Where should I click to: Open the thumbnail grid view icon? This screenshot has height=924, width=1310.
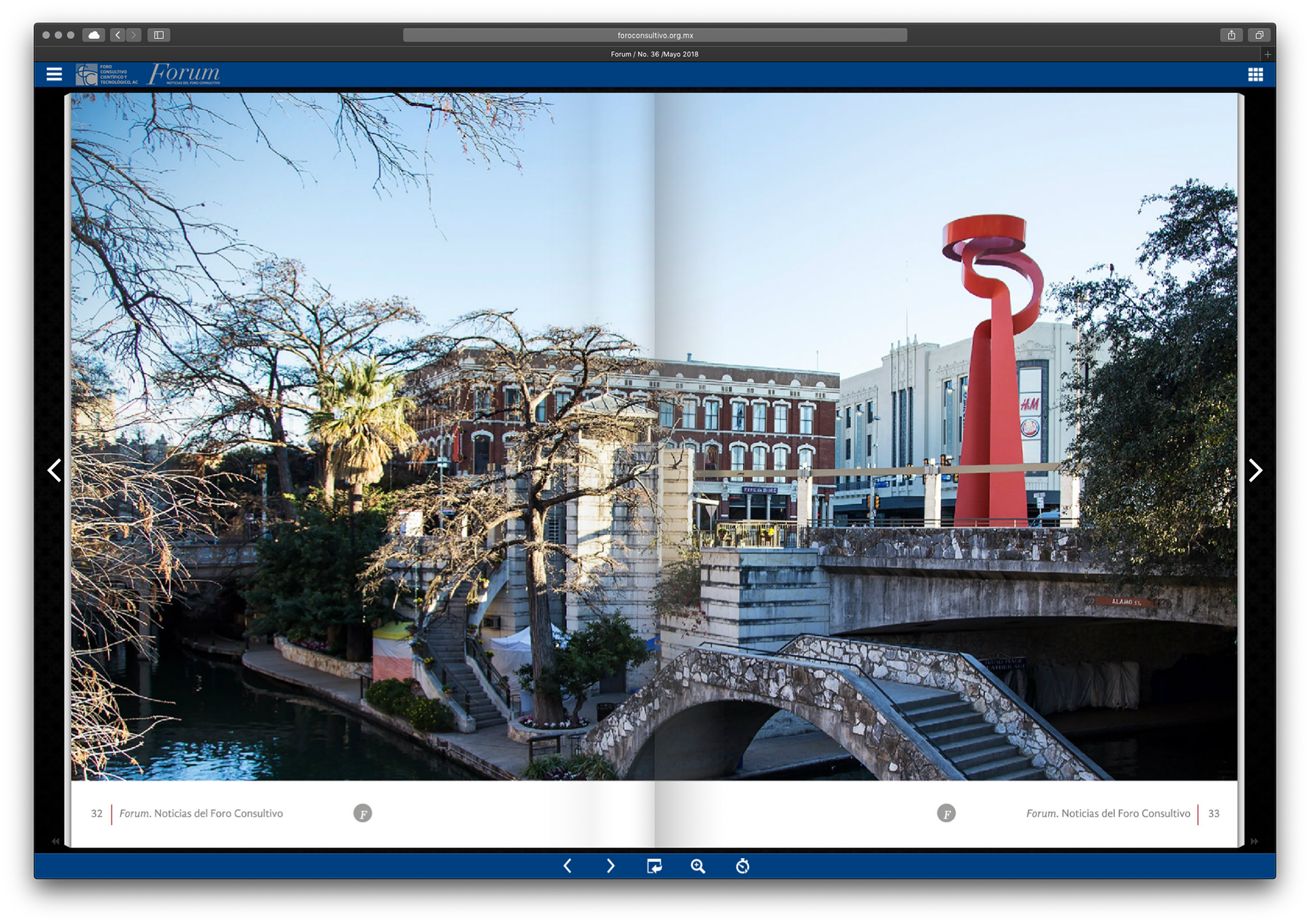1255,74
